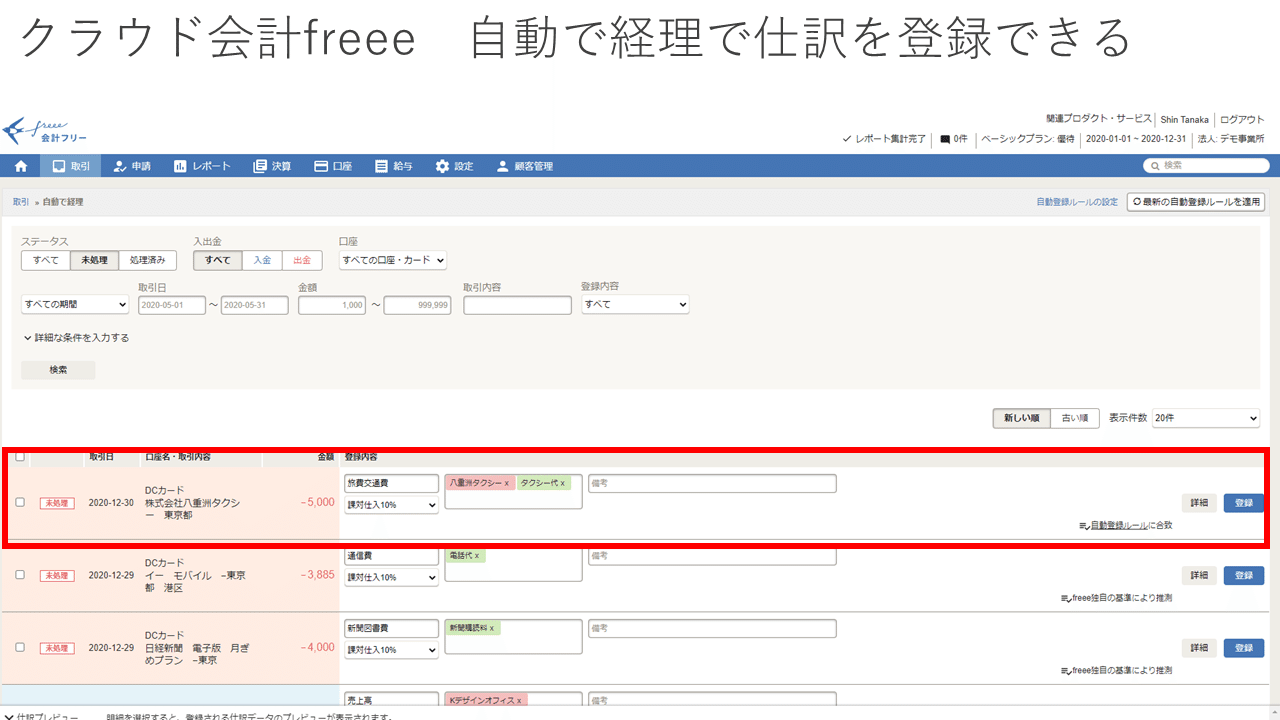
Task: Click 最新の自動登録ルールを適用 button
Action: click(1196, 202)
